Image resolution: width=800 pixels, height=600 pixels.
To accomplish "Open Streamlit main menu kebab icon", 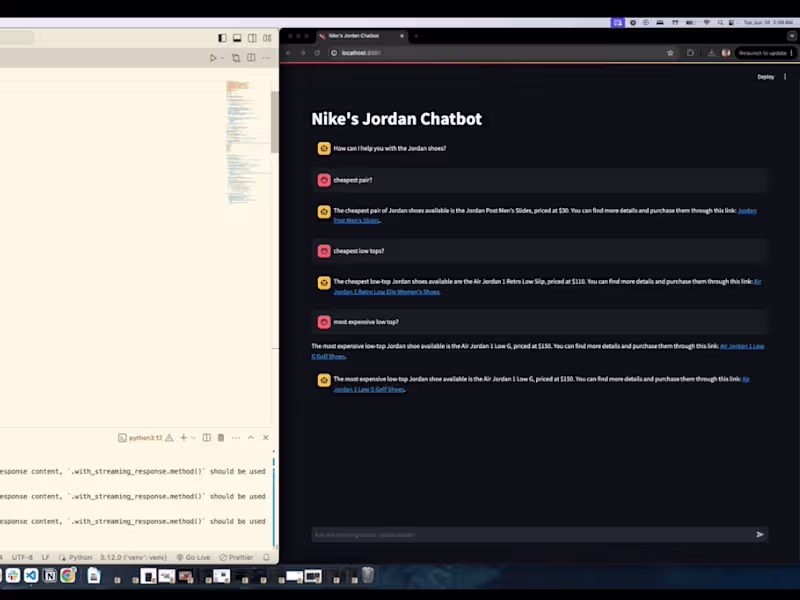I will coord(785,77).
